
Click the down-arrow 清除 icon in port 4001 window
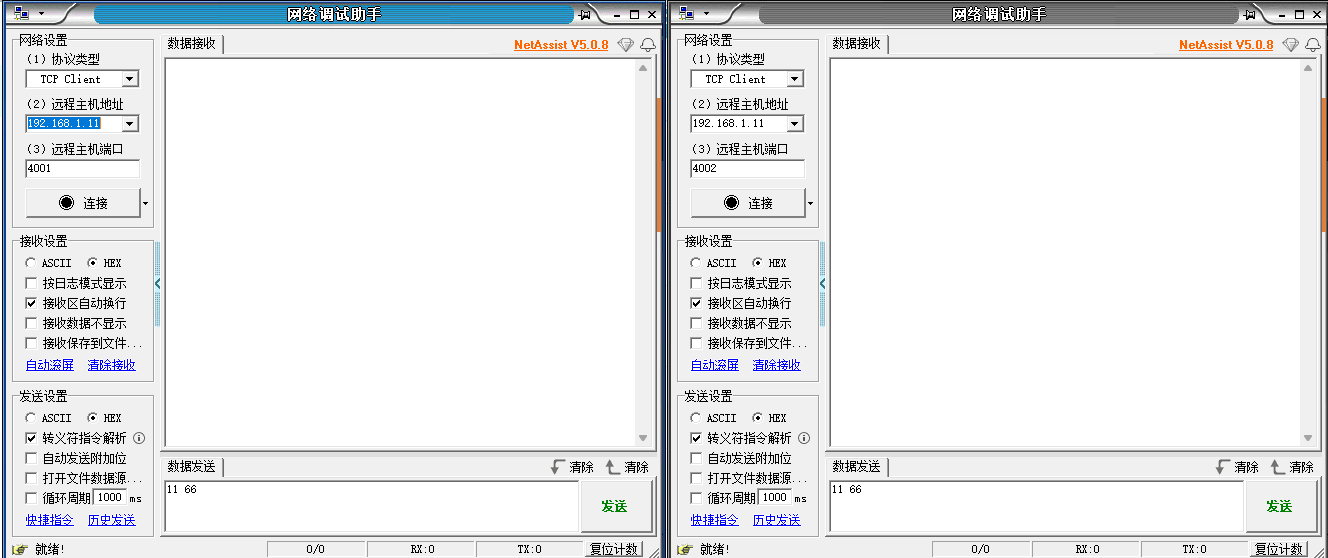tap(557, 467)
